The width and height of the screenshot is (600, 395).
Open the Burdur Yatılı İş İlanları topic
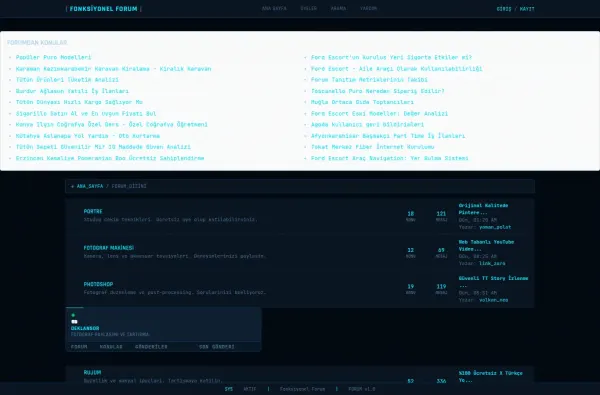click(x=72, y=91)
